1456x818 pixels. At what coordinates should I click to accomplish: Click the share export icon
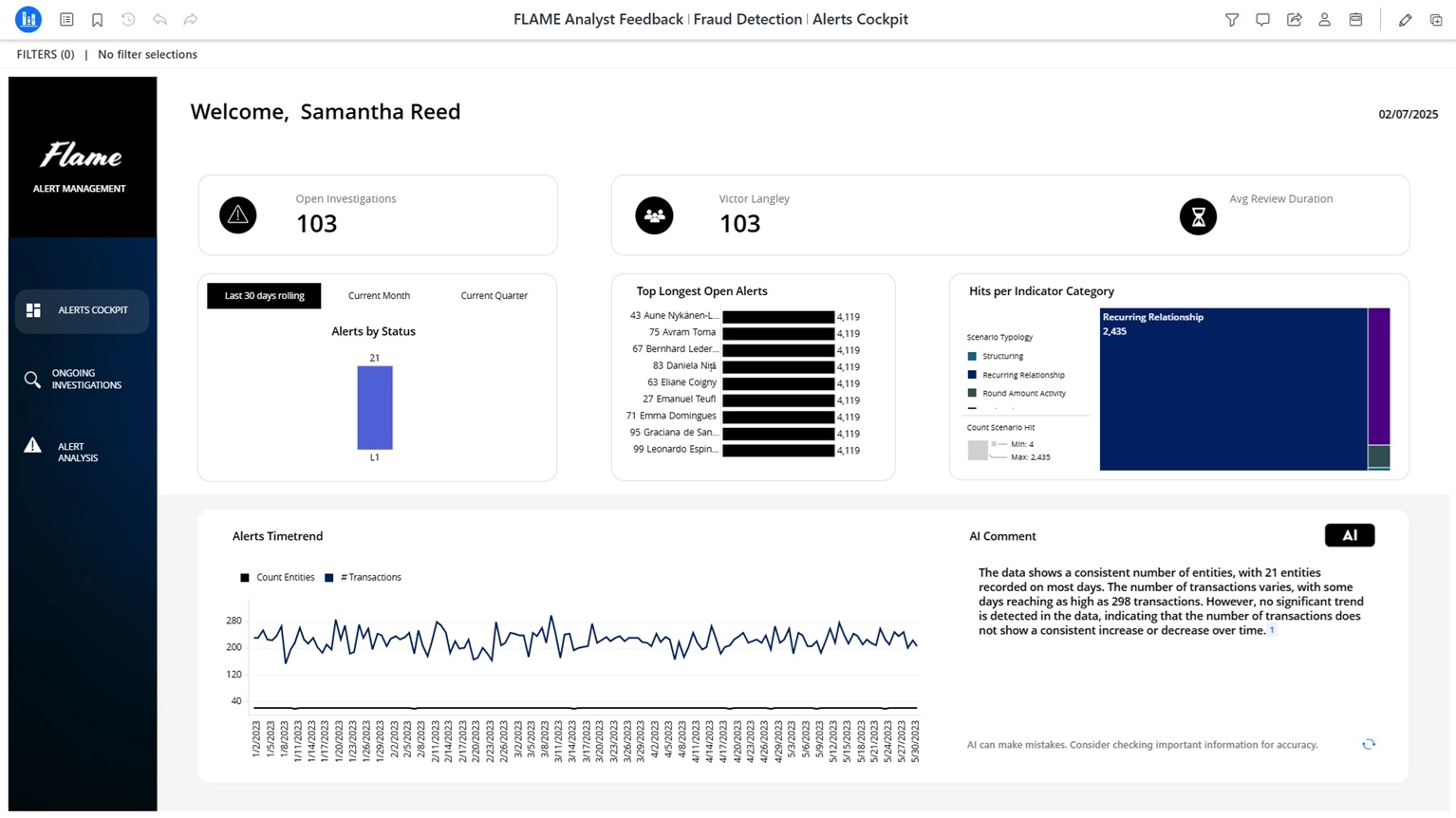coord(1294,20)
